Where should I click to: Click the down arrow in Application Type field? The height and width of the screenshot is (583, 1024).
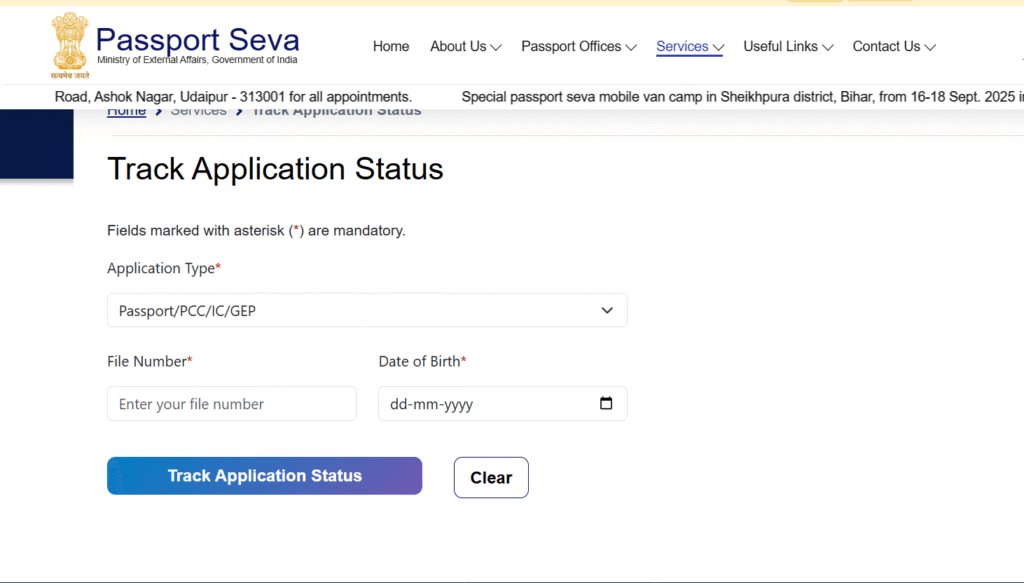click(607, 311)
